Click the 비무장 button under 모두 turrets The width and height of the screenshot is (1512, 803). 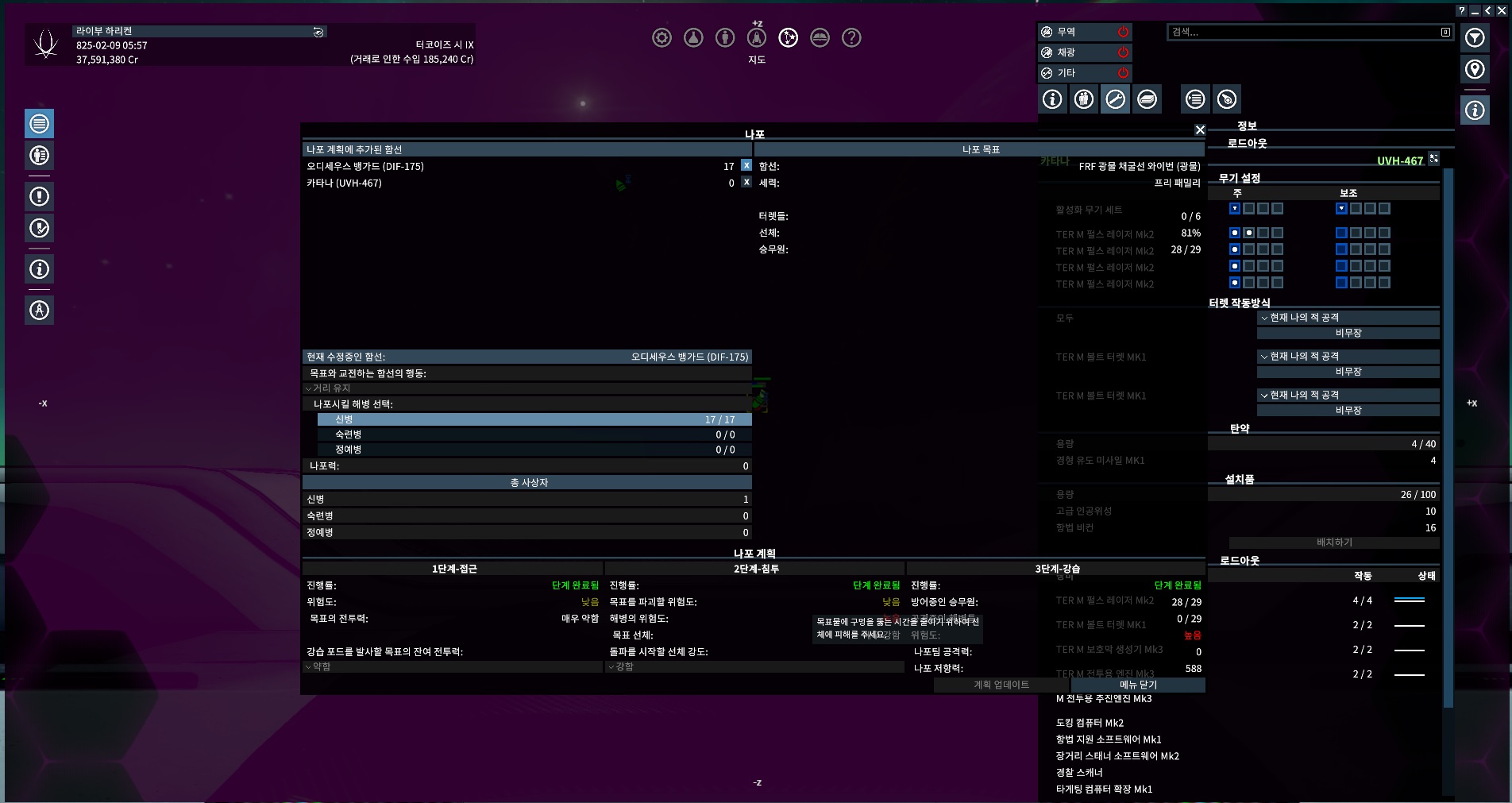tap(1348, 333)
